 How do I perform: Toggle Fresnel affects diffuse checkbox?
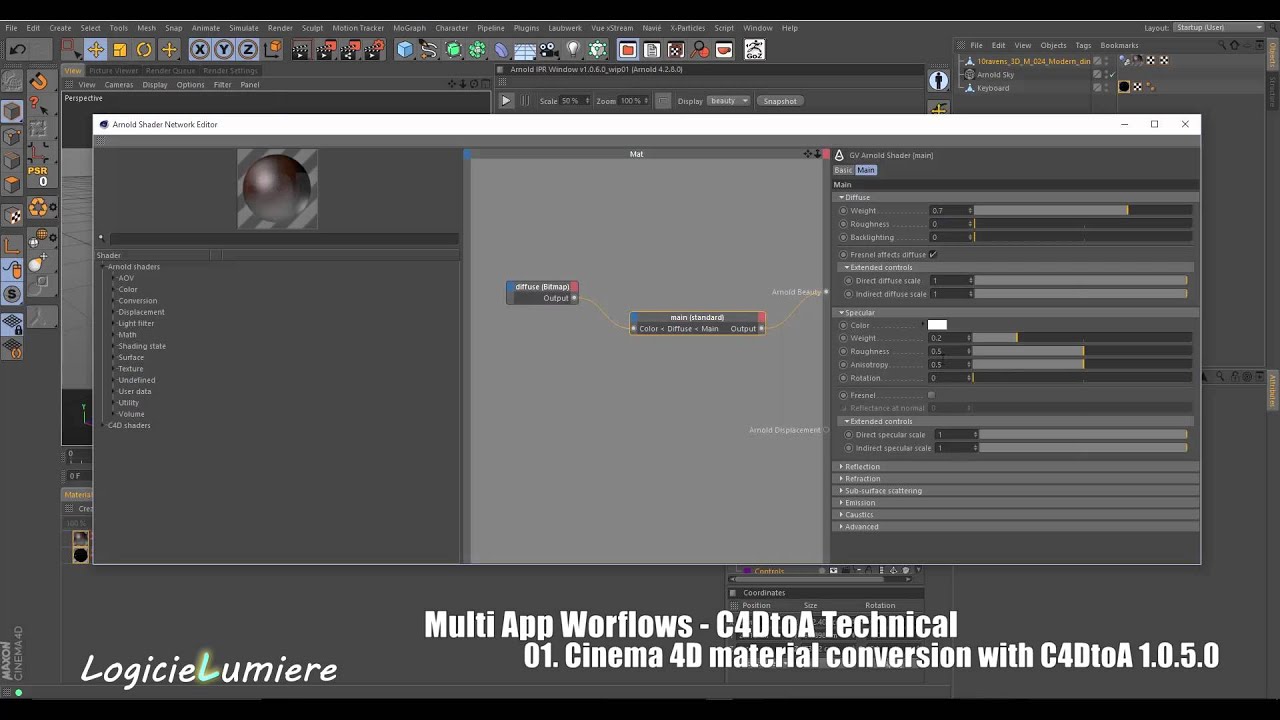tap(932, 255)
